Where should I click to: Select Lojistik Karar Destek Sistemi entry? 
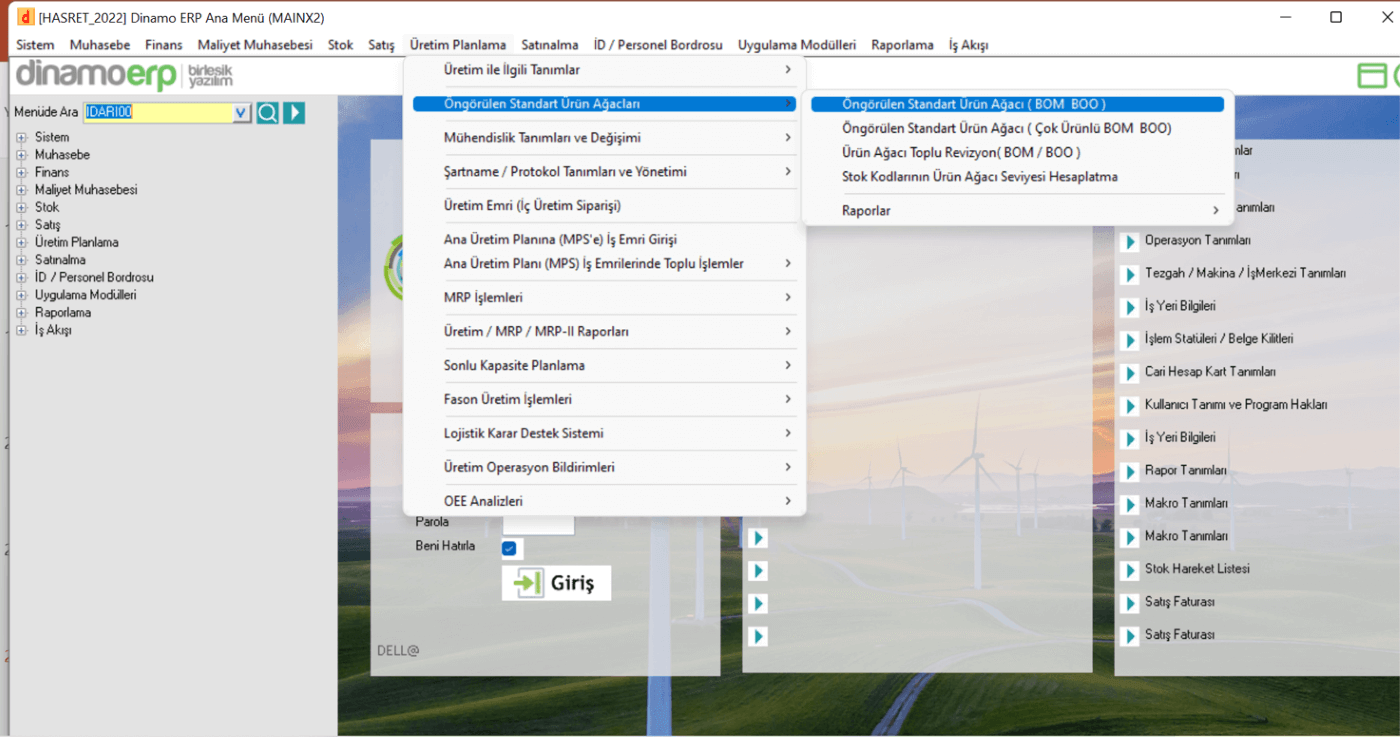[605, 434]
